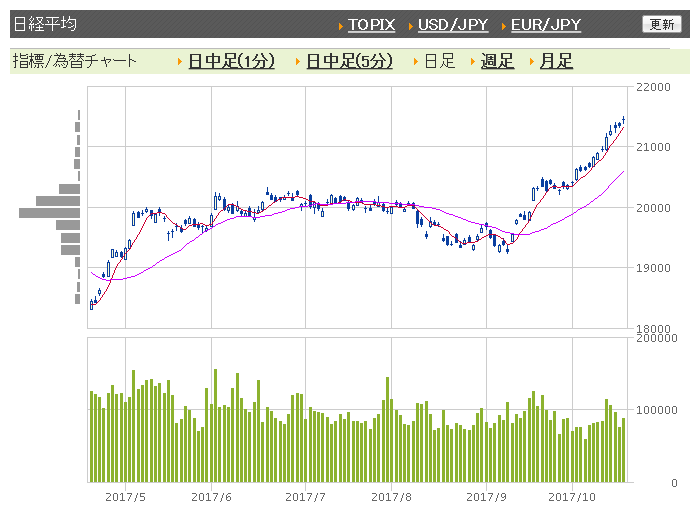The width and height of the screenshot is (696, 523).
Task: Select the 日足 daily chart tab
Action: click(x=439, y=61)
